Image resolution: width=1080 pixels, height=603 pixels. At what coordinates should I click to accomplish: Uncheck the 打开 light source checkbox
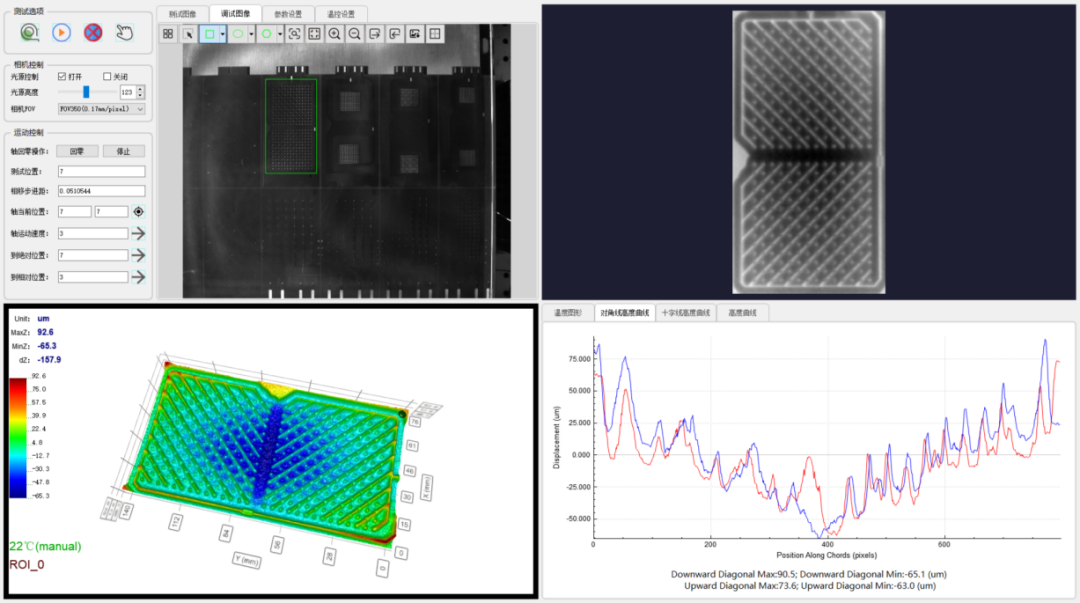click(x=62, y=76)
